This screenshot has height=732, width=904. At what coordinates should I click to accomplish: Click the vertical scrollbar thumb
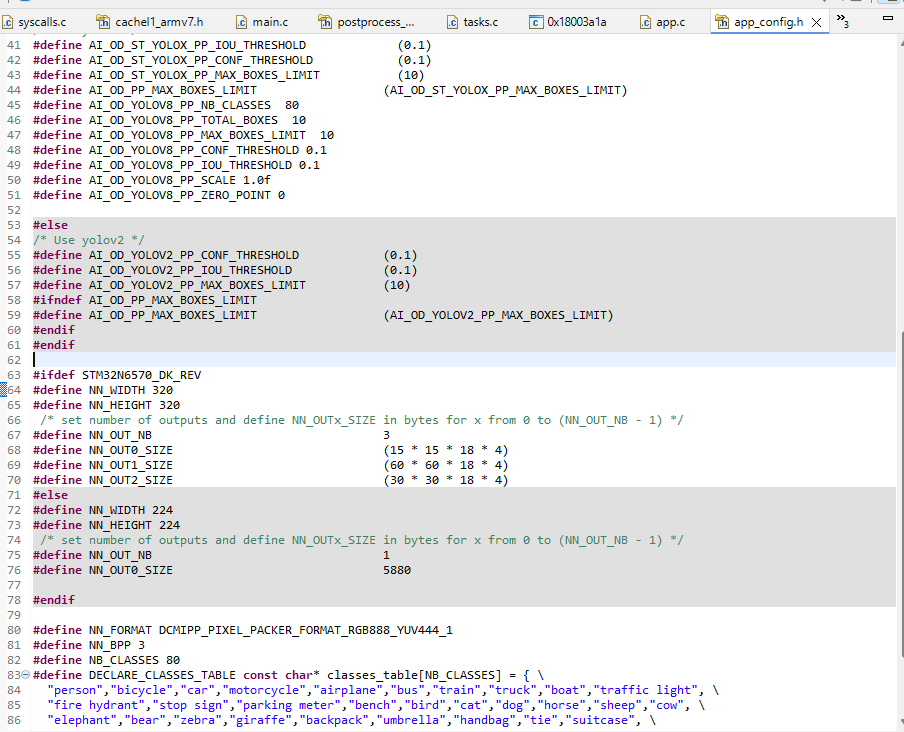(x=901, y=493)
